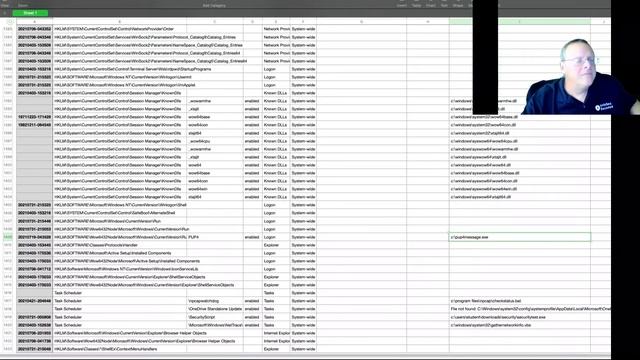Select the gathernetworkinfo.vbs path cell

point(520,325)
